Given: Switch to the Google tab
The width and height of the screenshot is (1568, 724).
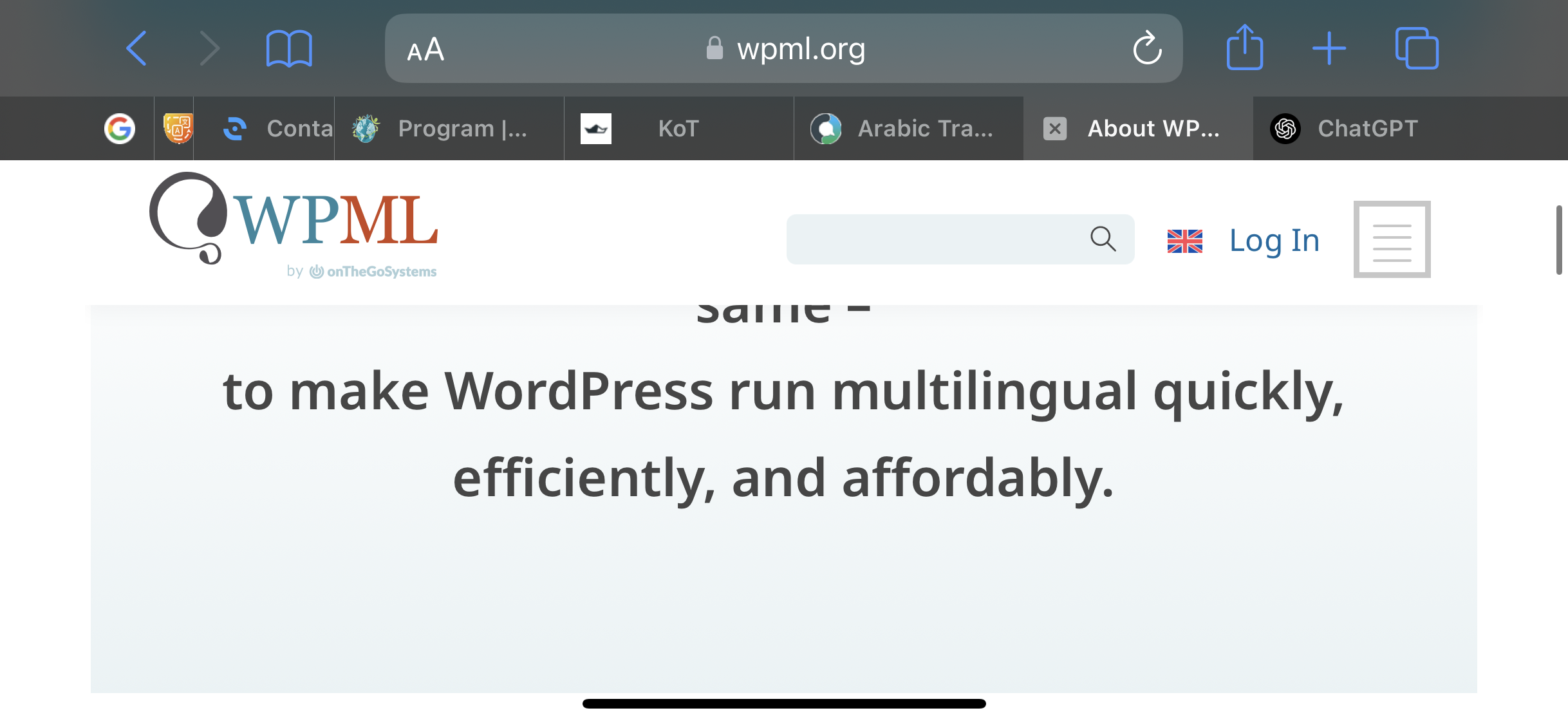Looking at the screenshot, I should tap(120, 129).
